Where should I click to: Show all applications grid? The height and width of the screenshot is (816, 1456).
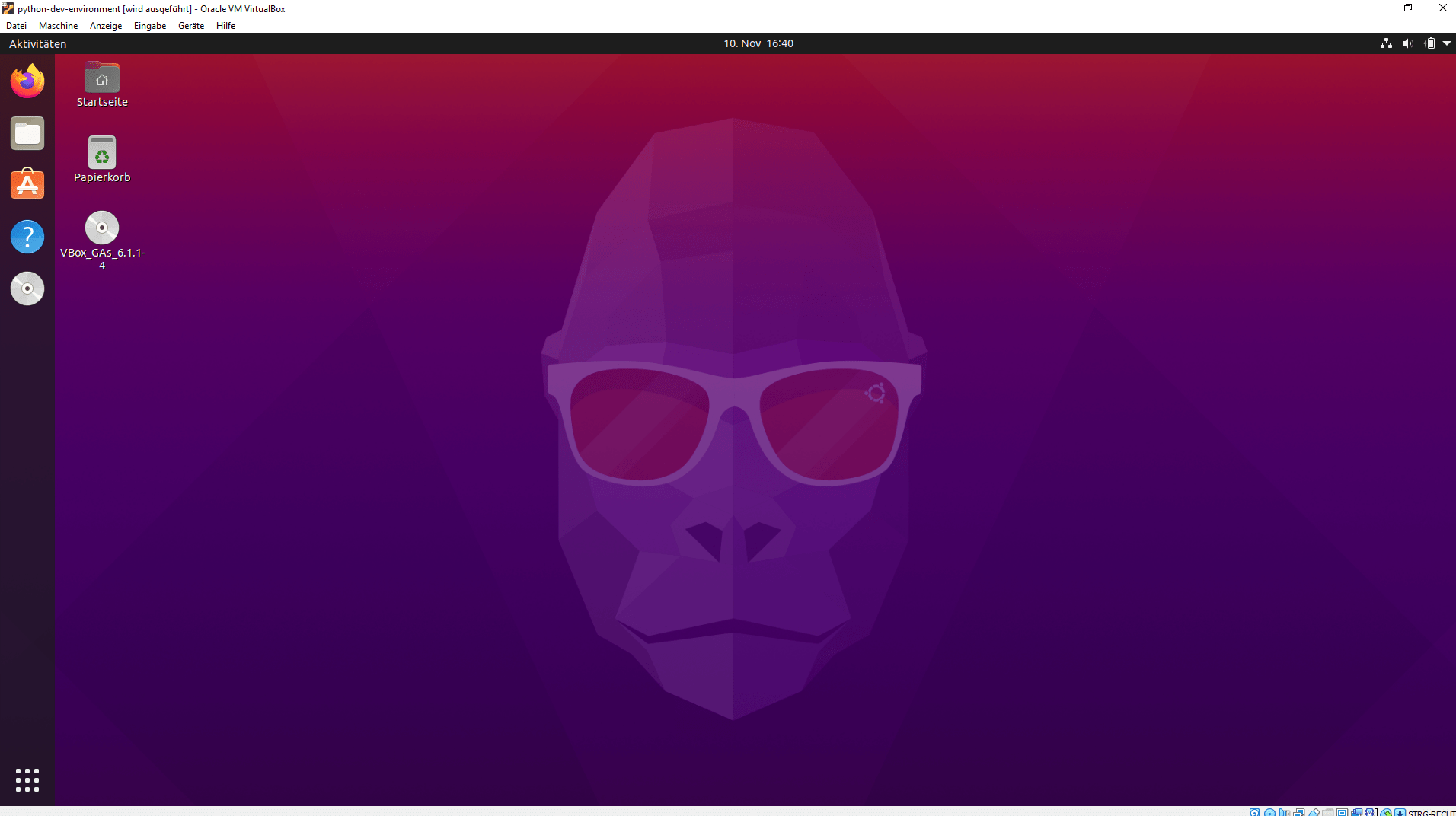tap(27, 779)
